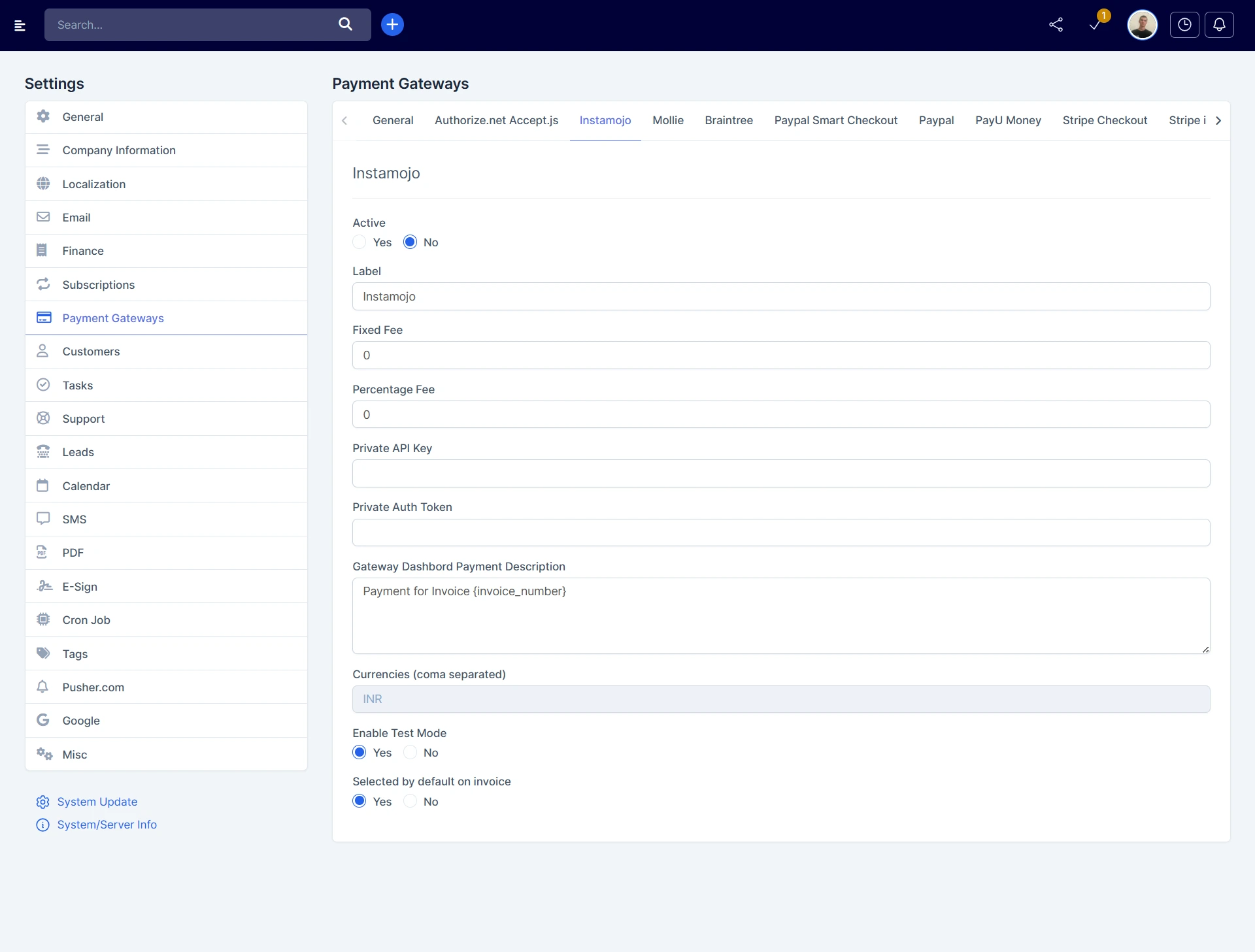Click the search magnifier icon
The height and width of the screenshot is (952, 1255).
pyautogui.click(x=345, y=25)
